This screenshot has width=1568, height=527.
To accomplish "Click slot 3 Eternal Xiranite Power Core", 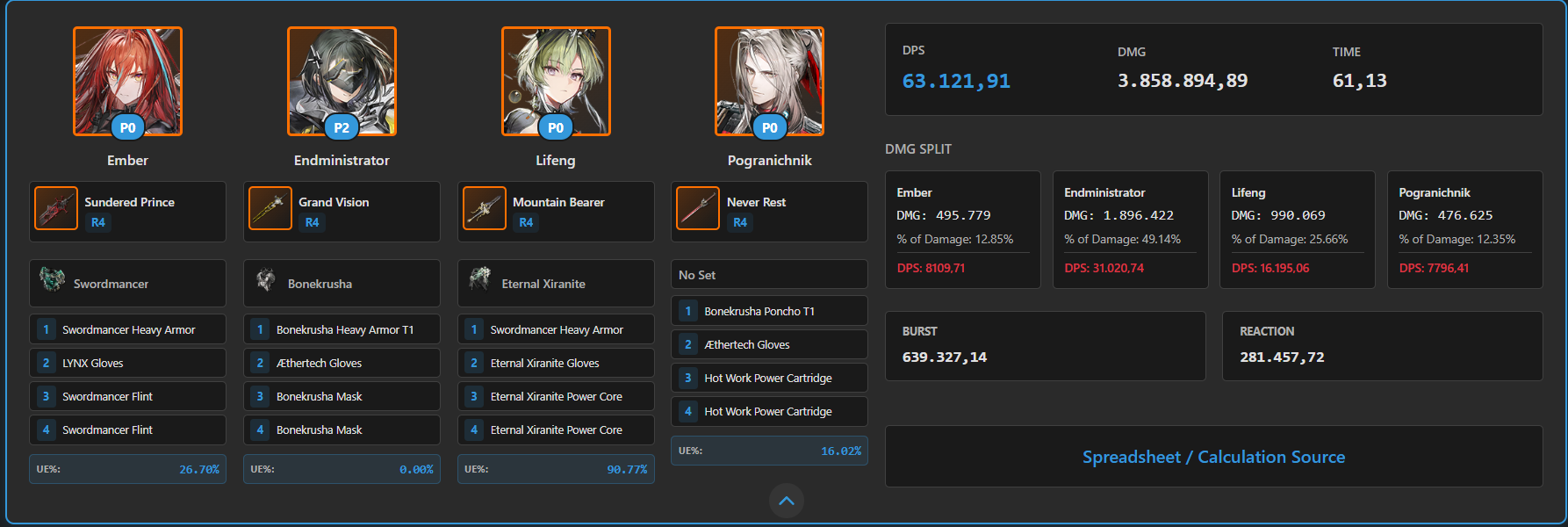I will click(556, 396).
